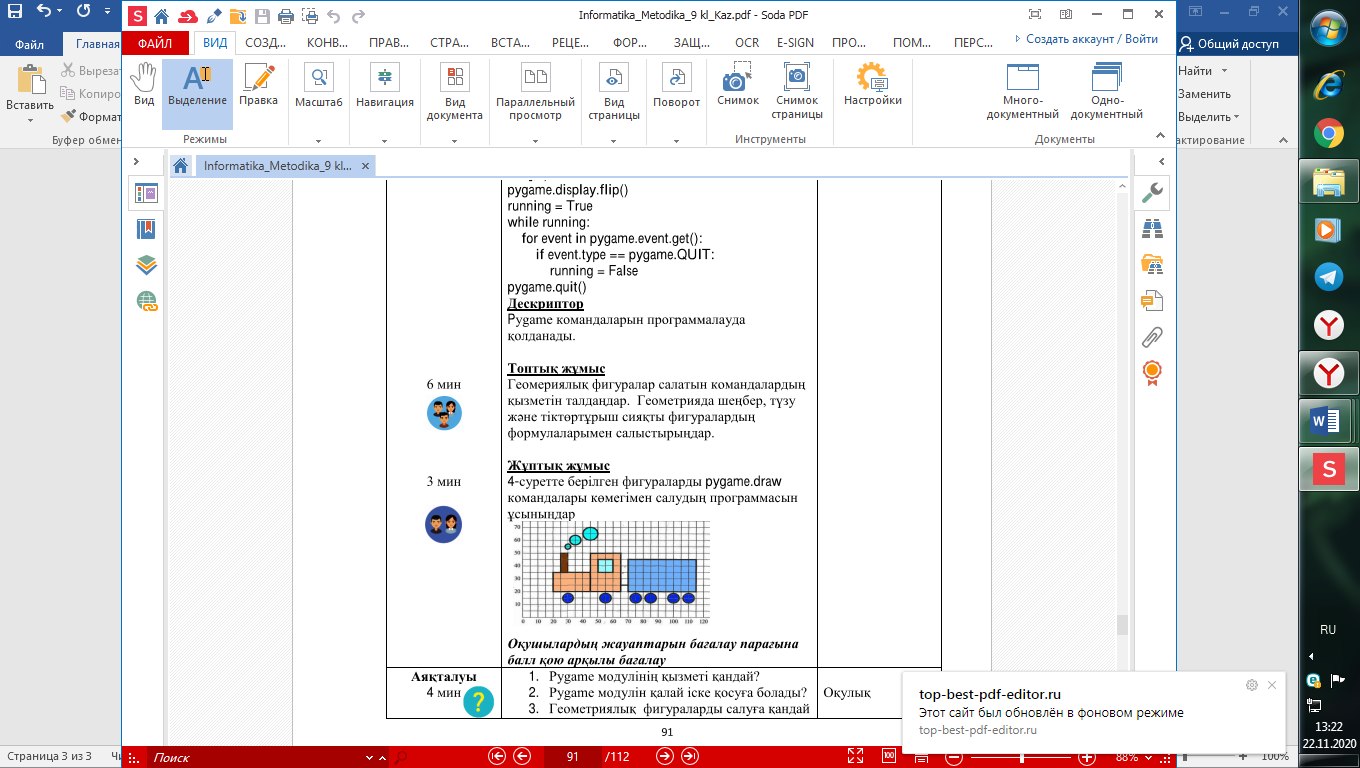Image resolution: width=1360 pixels, height=768 pixels.
Task: Open Telegram from the Windows taskbar
Action: (x=1328, y=277)
